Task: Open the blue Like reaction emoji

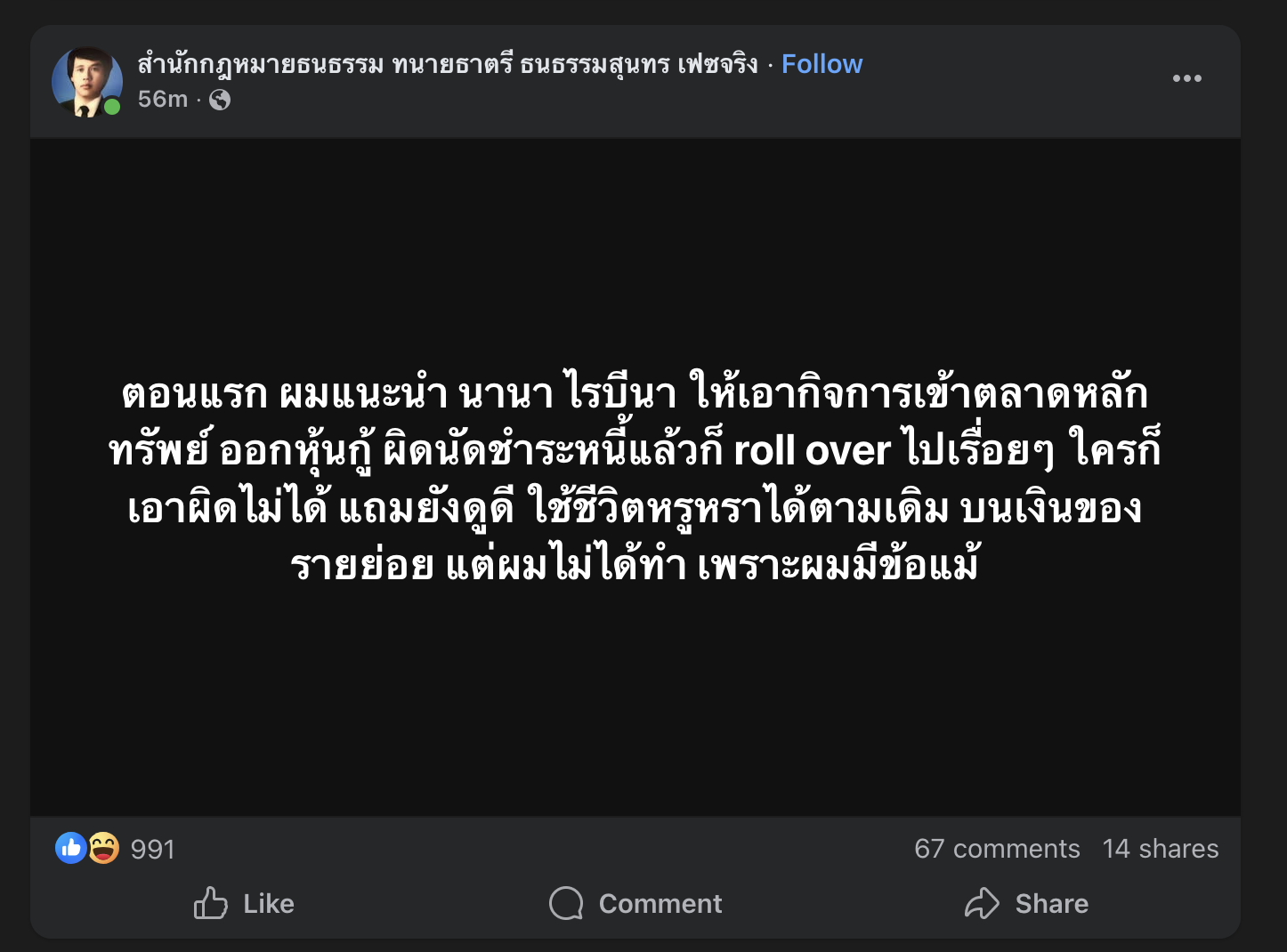Action: coord(70,848)
